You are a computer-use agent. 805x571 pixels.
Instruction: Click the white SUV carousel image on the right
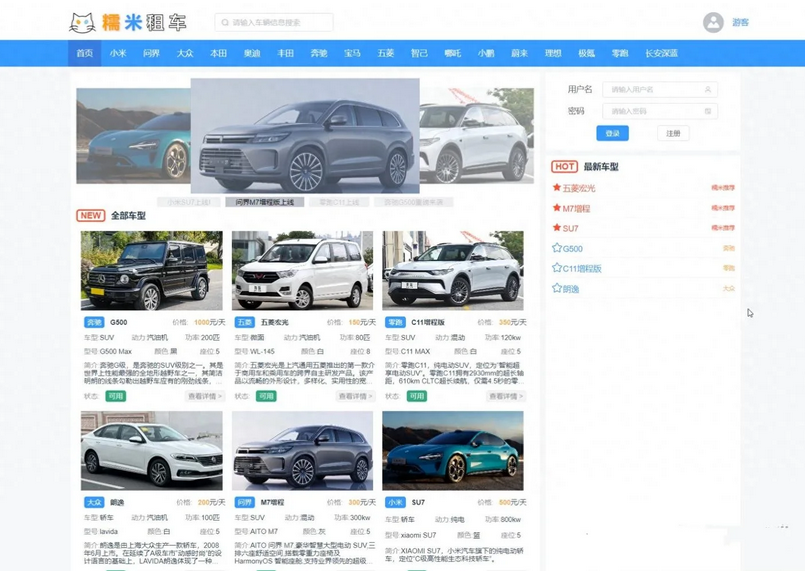tap(476, 136)
